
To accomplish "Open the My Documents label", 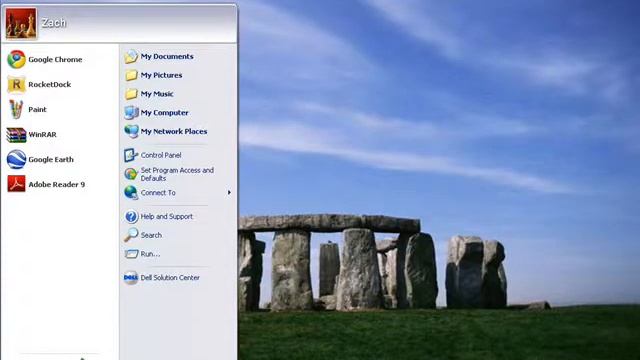I will (167, 56).
